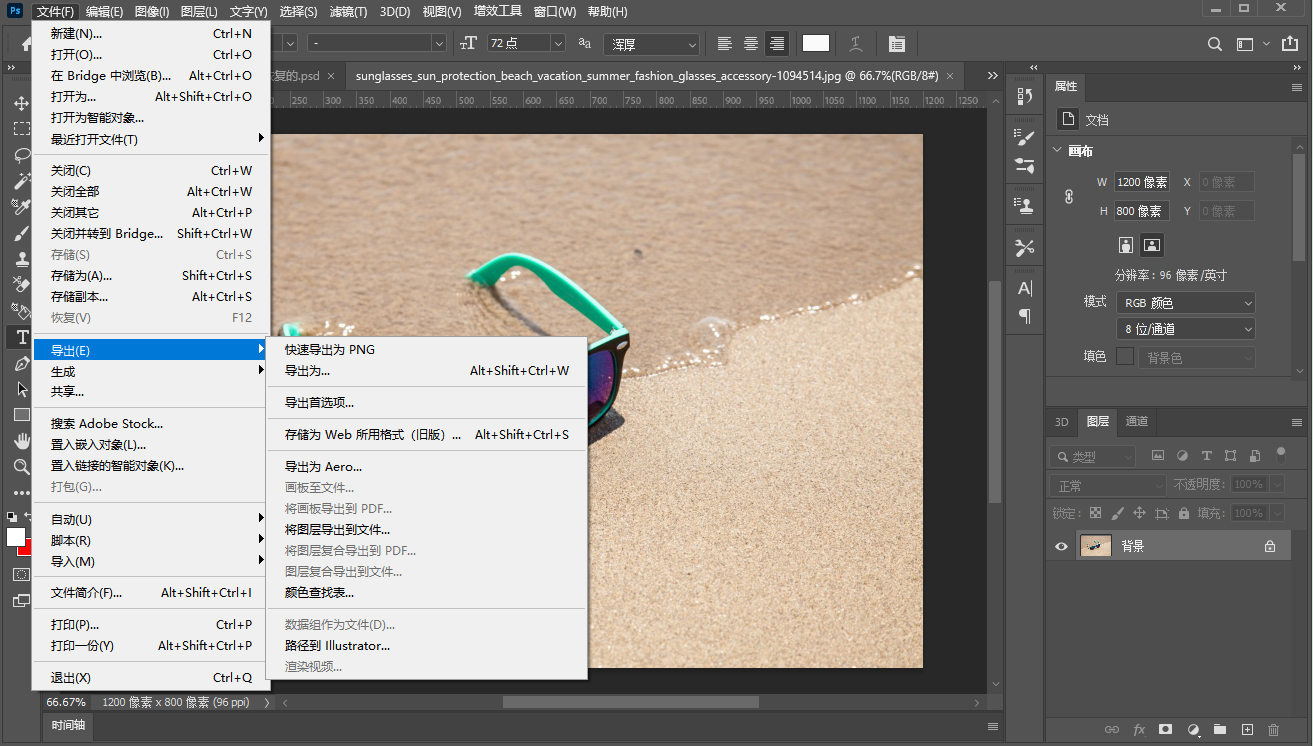Select the Horizontal Type tool in toolbar
Screen dimensions: 1313x746
click(21, 337)
